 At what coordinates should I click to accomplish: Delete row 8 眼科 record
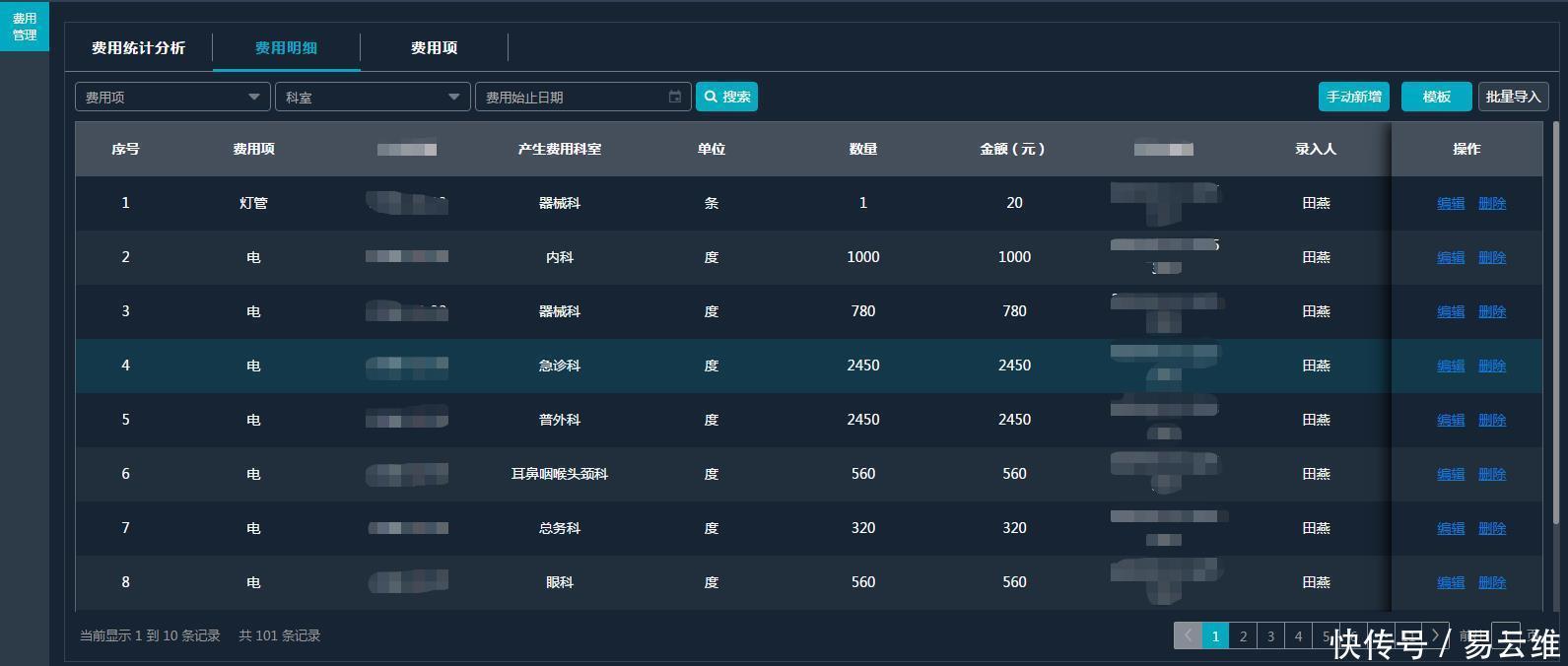coord(1492,582)
